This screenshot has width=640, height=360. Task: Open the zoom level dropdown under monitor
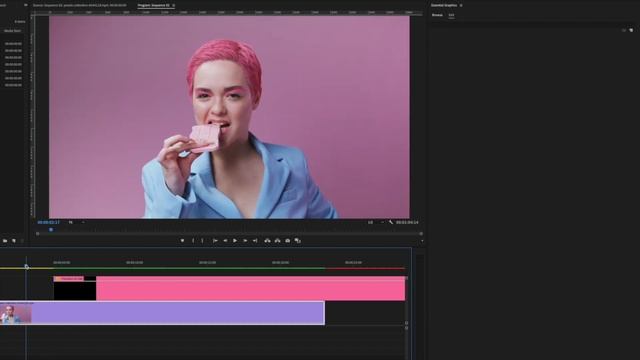click(x=76, y=222)
